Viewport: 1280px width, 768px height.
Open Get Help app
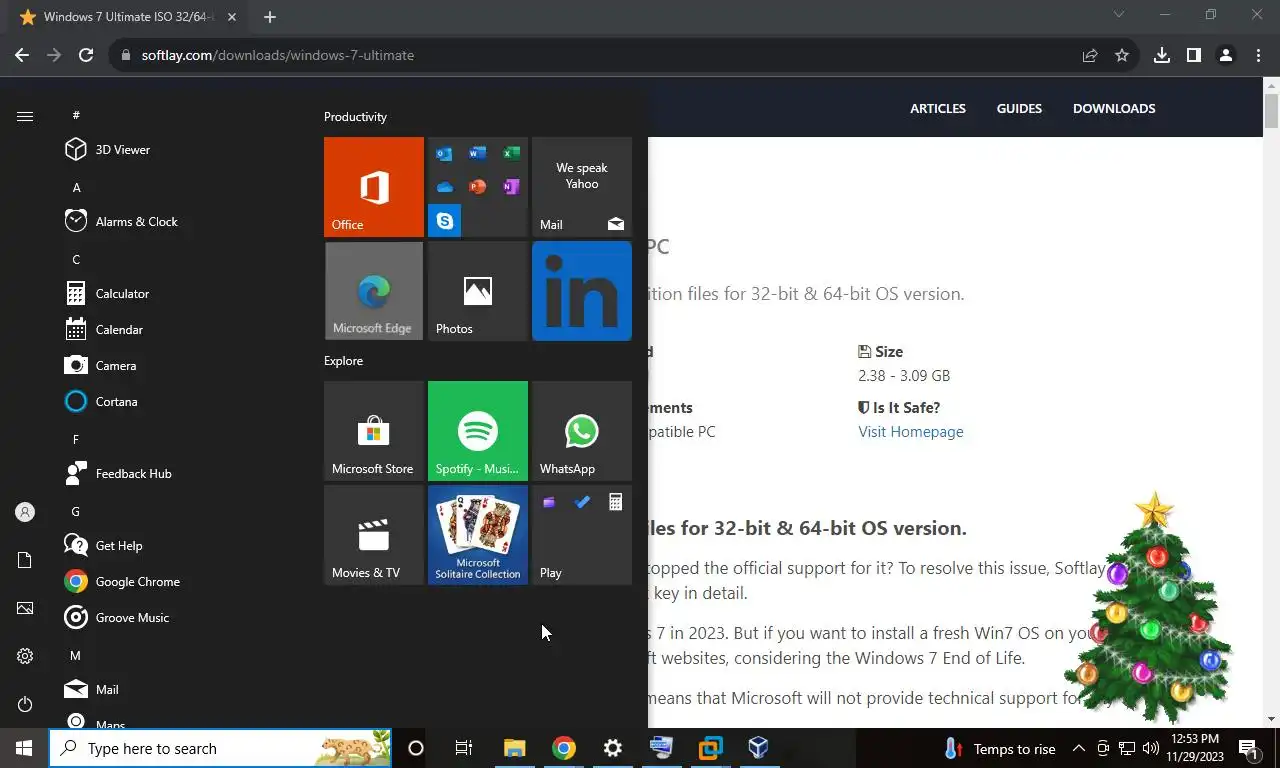pos(184,546)
